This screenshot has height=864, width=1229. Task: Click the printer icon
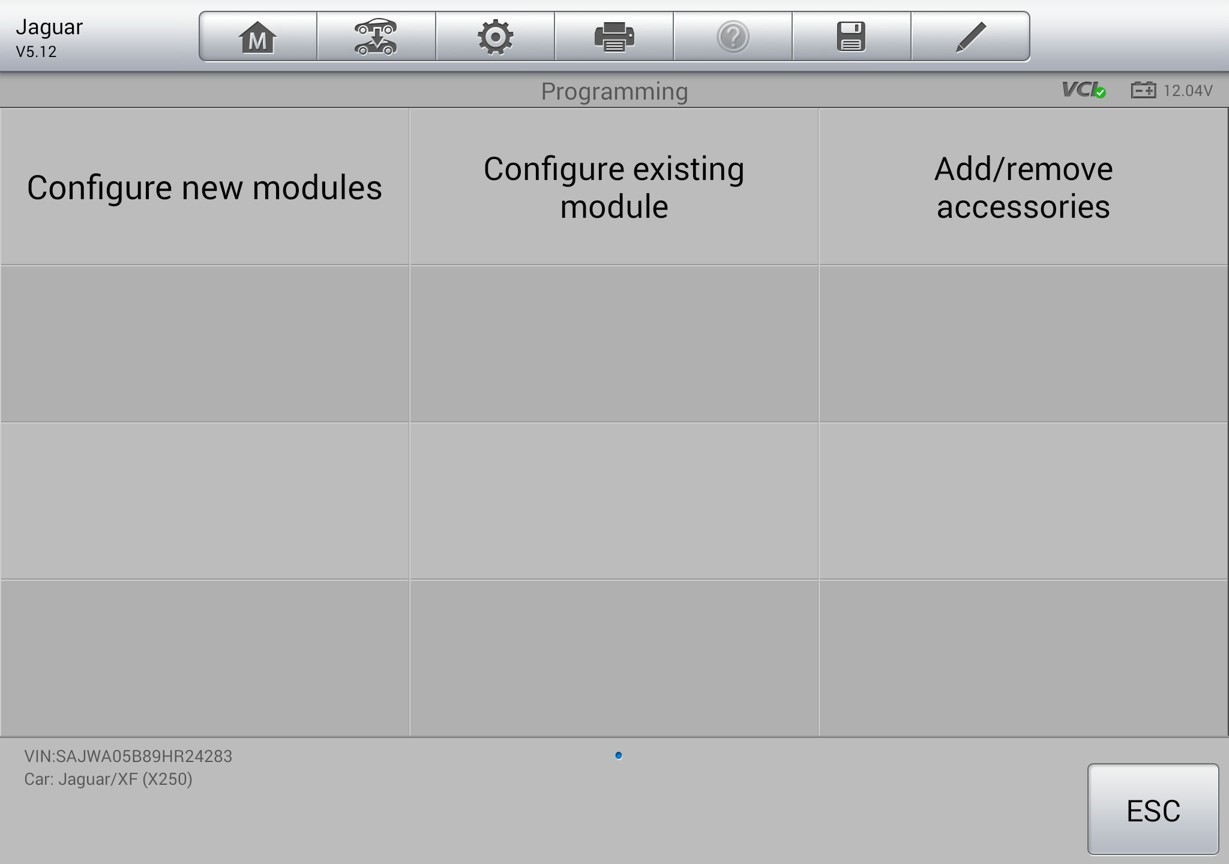(614, 37)
